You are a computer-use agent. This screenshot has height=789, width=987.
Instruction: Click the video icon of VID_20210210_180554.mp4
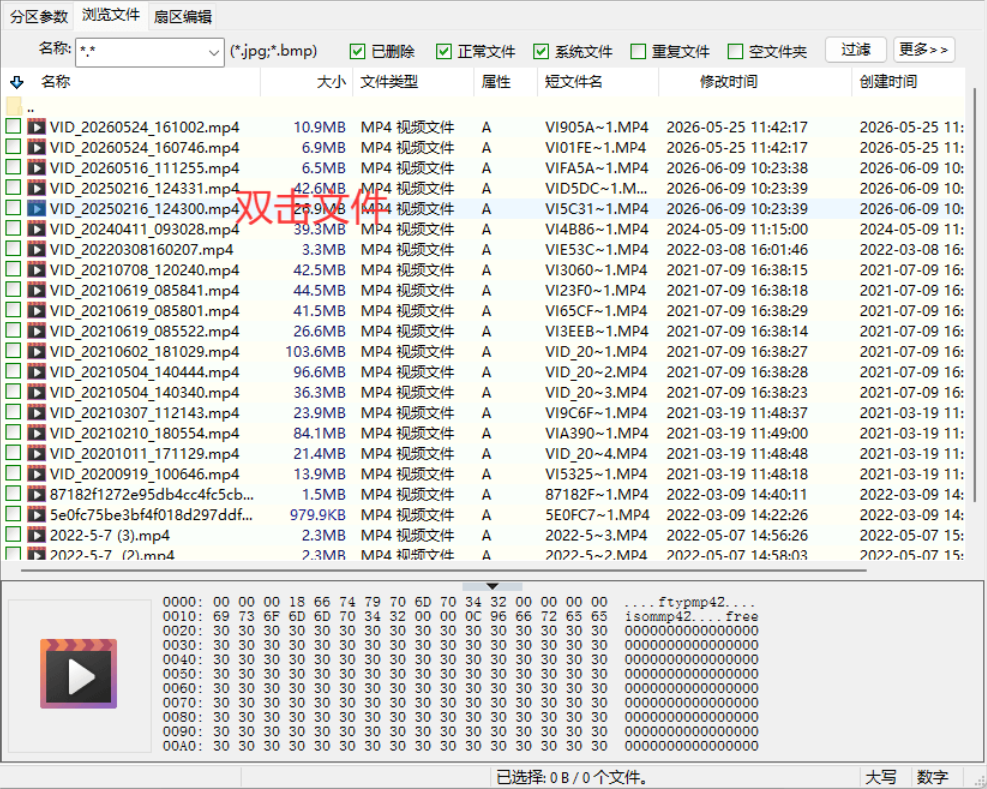point(37,433)
